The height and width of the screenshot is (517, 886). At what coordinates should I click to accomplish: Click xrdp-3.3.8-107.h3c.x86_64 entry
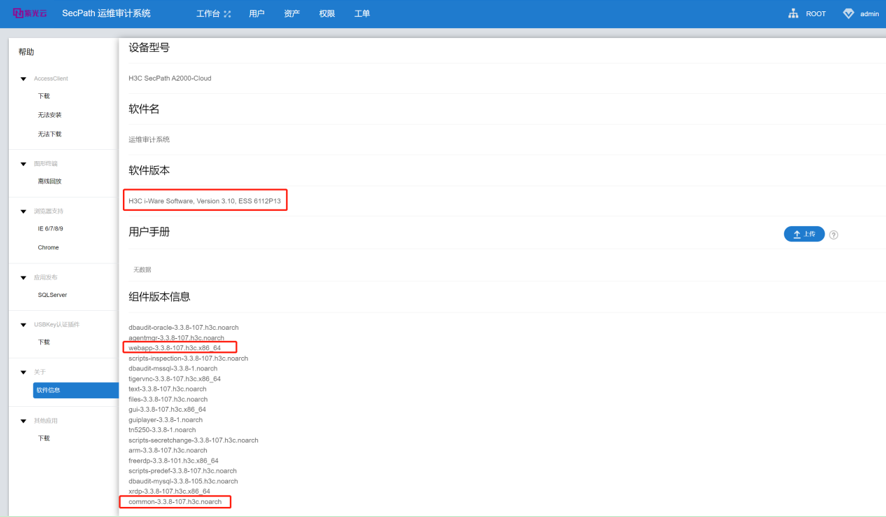point(169,492)
